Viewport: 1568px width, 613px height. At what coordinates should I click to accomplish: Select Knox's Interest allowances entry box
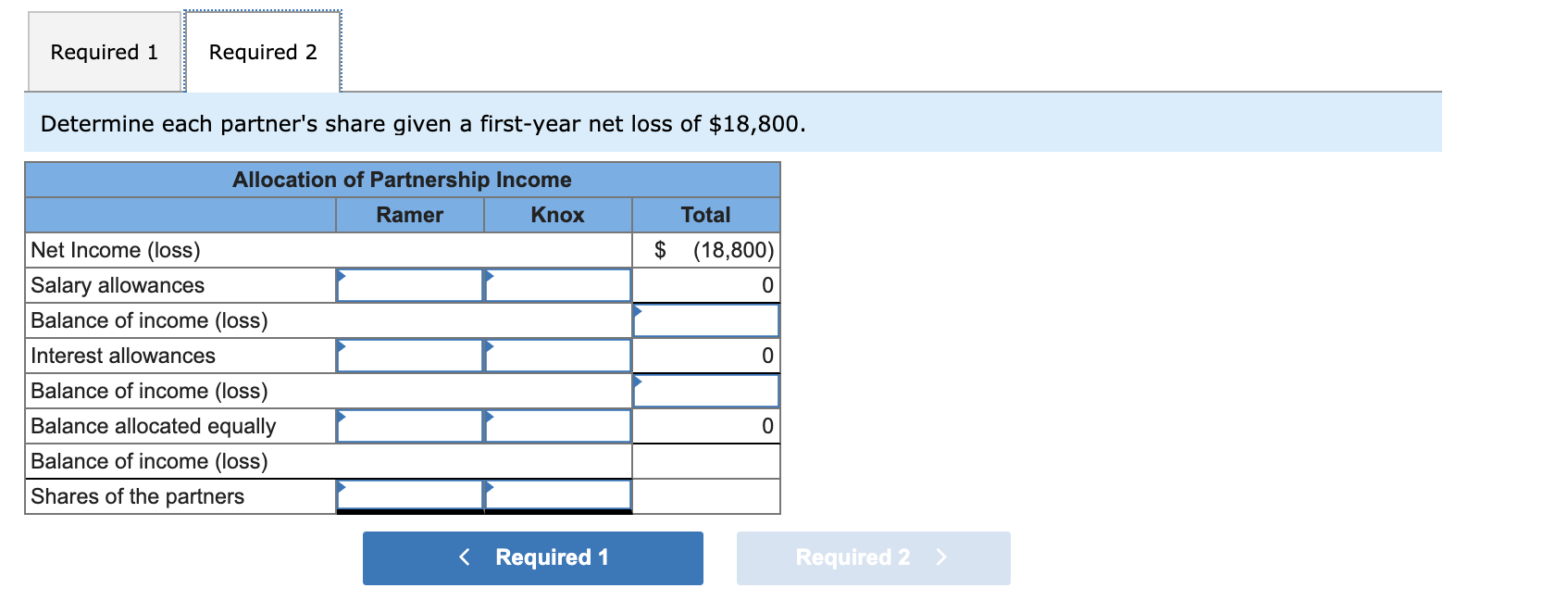(555, 355)
